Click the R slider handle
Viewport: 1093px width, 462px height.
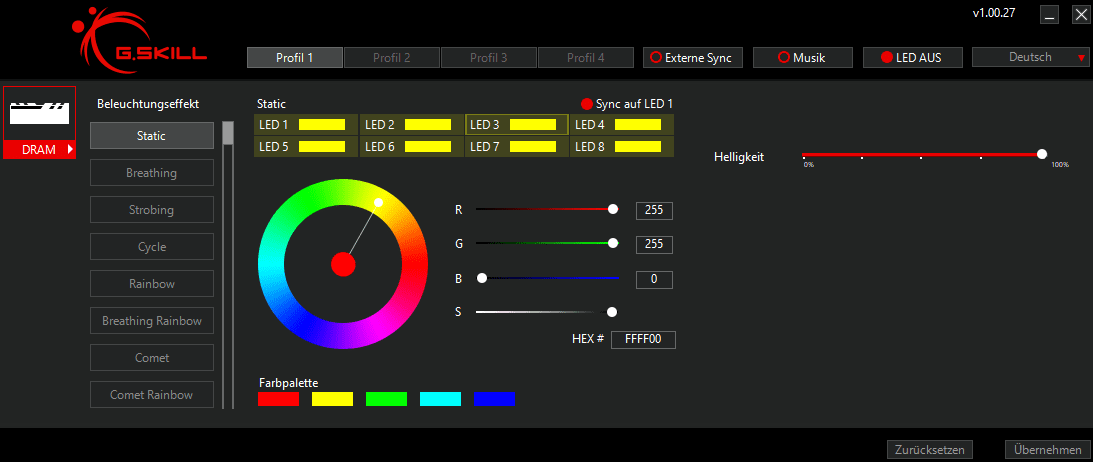pos(613,208)
